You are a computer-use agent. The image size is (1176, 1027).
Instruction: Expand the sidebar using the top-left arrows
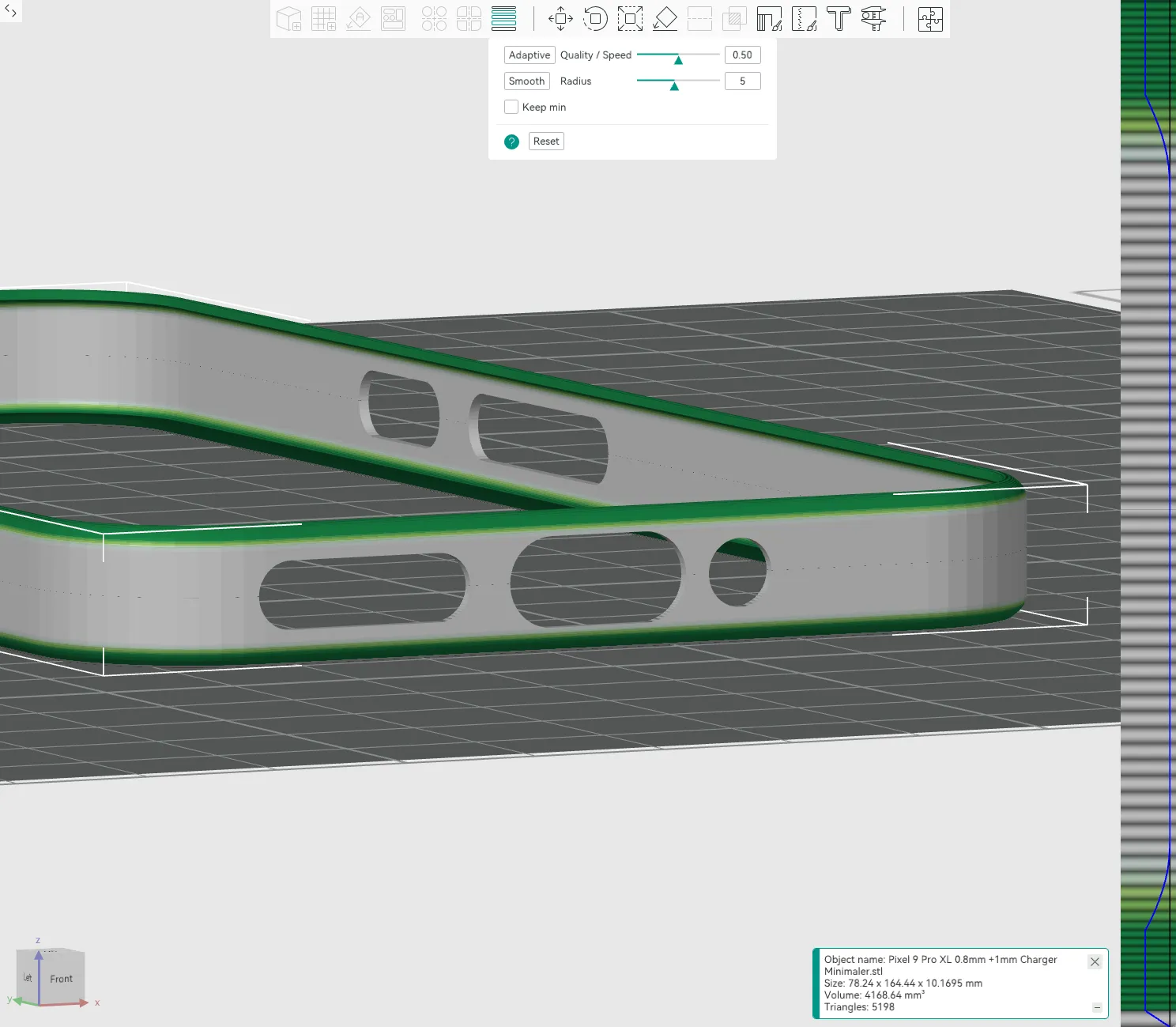(x=10, y=11)
